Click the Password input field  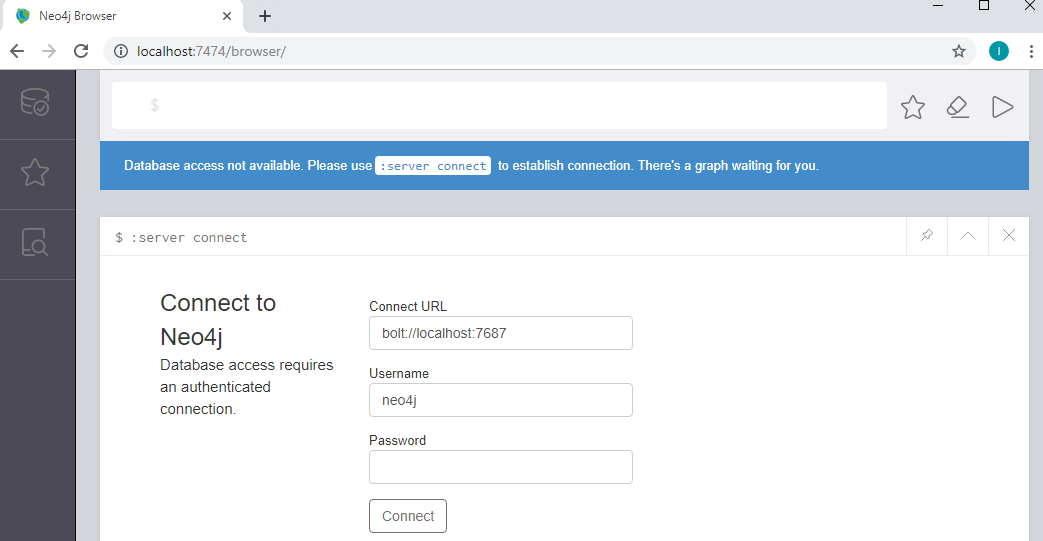tap(501, 467)
